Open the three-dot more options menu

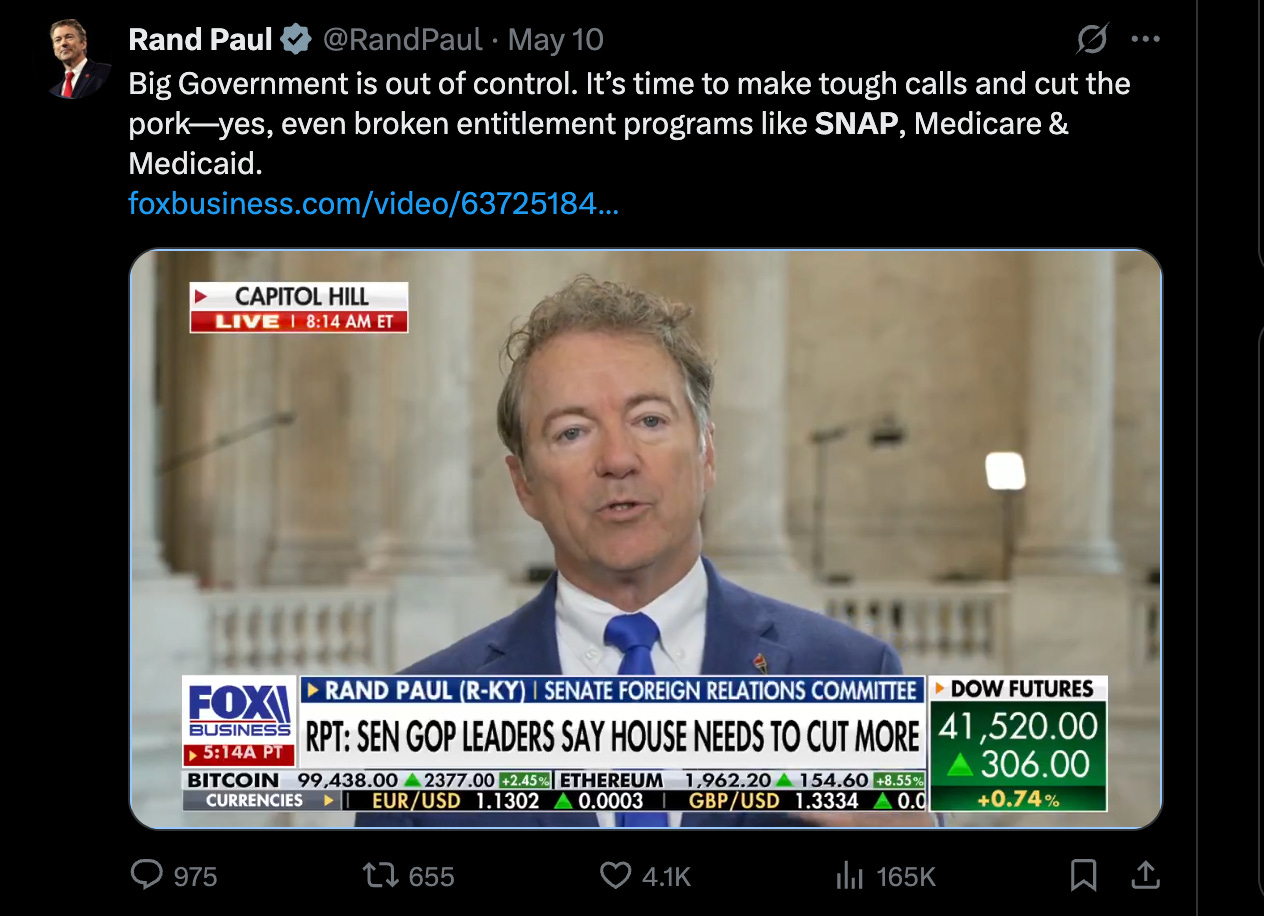point(1145,40)
